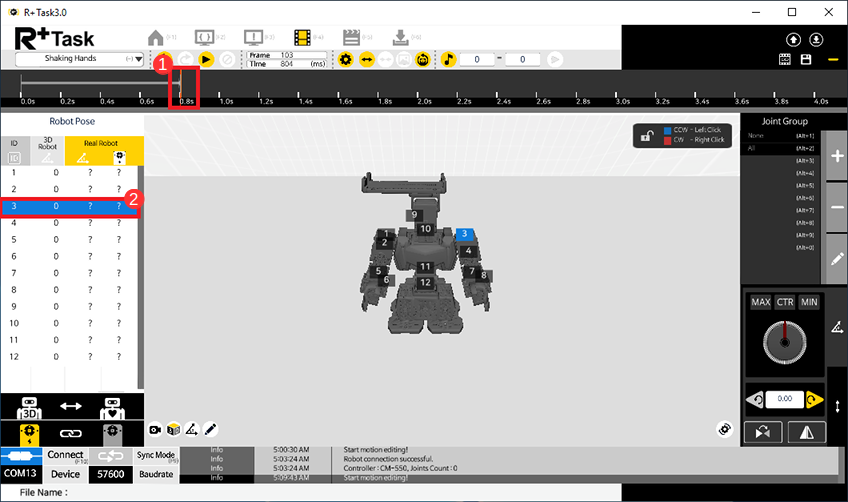Click the save floppy disk icon
The width and height of the screenshot is (848, 502).
806,60
